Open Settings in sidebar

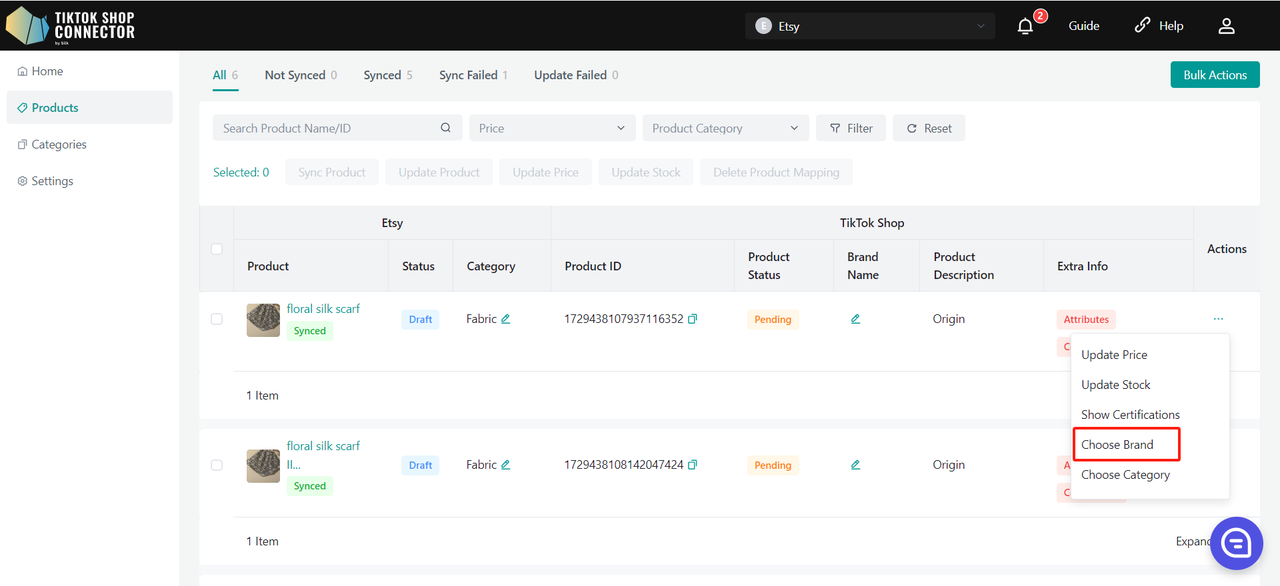tap(45, 181)
